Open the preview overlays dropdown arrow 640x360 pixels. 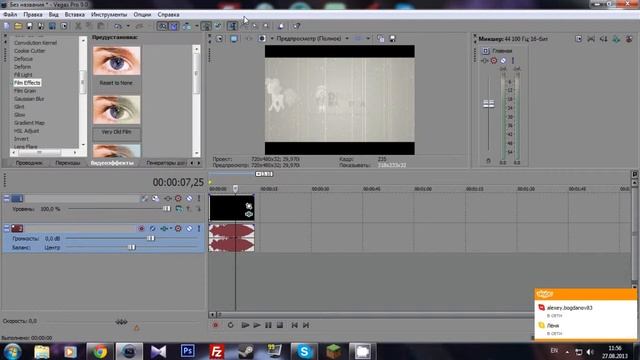pos(368,39)
